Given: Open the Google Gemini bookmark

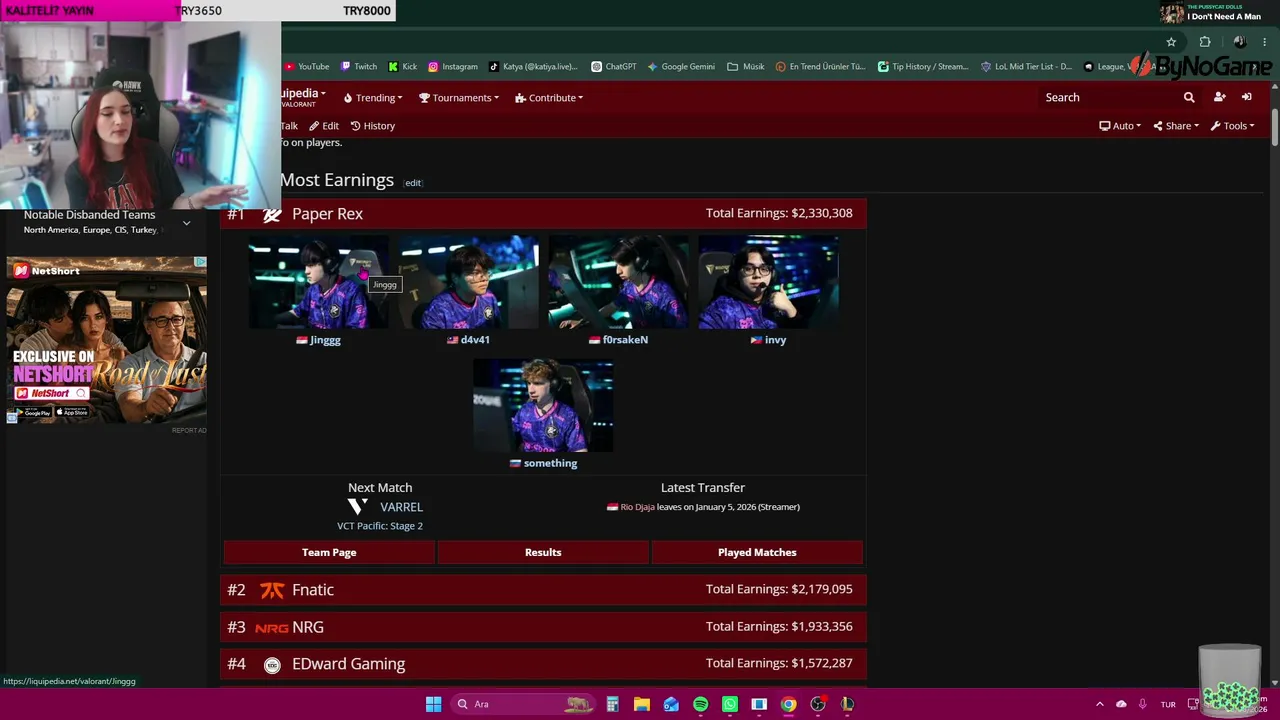Looking at the screenshot, I should click(x=681, y=67).
